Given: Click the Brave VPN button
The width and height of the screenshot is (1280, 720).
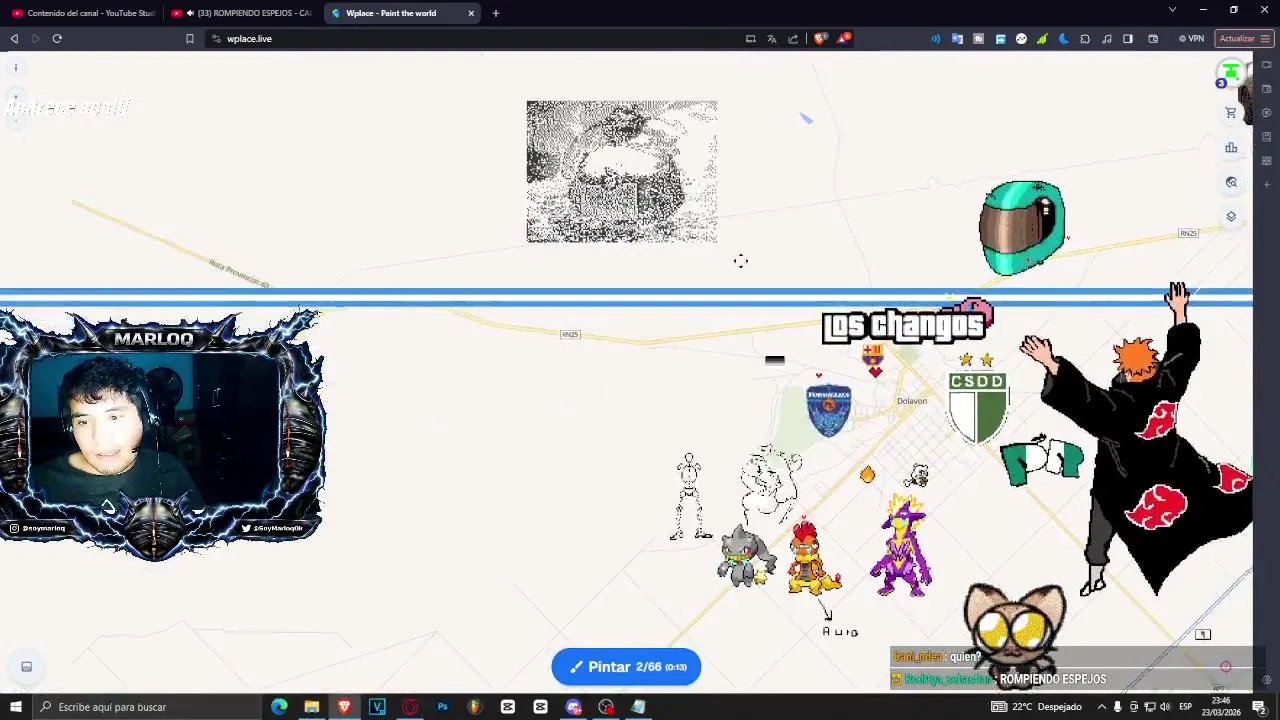Looking at the screenshot, I should coord(1191,39).
